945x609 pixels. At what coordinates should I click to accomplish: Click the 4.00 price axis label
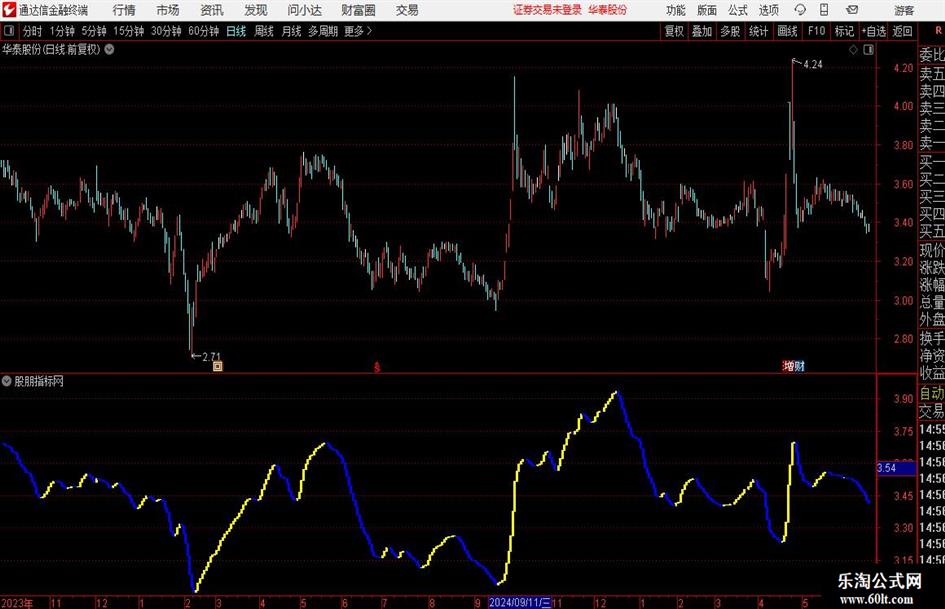coord(903,106)
